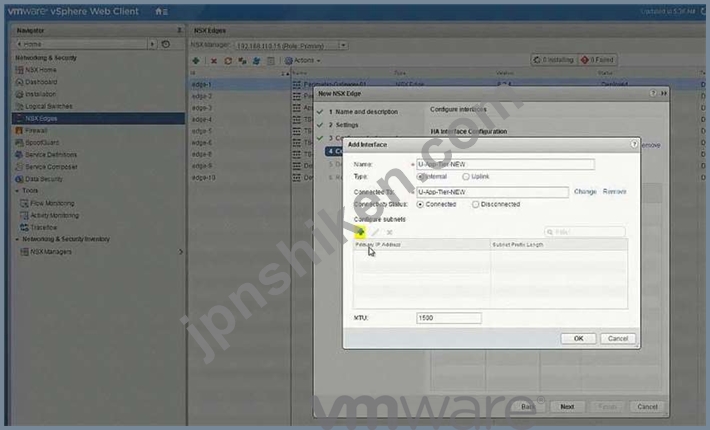Click Cancel in Add Interface dialog

[x=618, y=339]
